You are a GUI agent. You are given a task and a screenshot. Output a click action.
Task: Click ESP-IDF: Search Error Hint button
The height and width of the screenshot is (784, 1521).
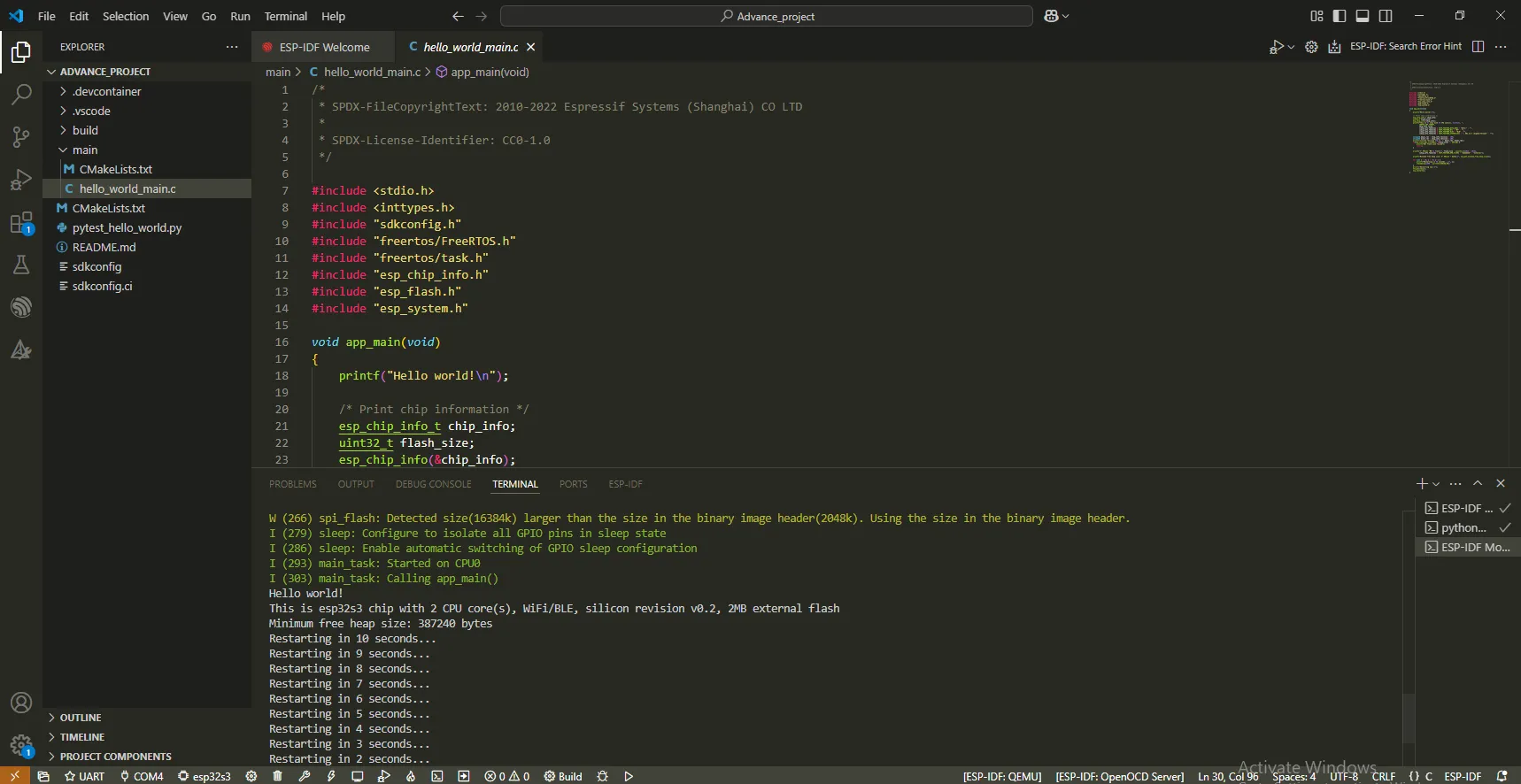pyautogui.click(x=1405, y=46)
